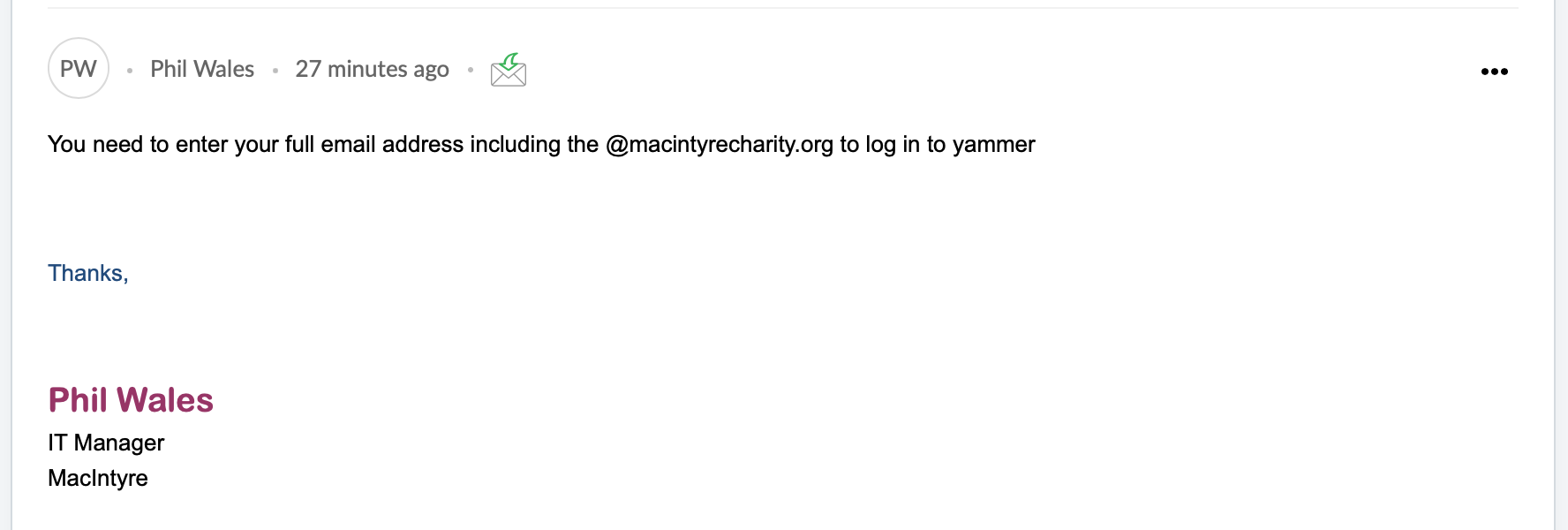Click the dot separator before Phil Wales
This screenshot has width=1568, height=530.
click(x=130, y=71)
